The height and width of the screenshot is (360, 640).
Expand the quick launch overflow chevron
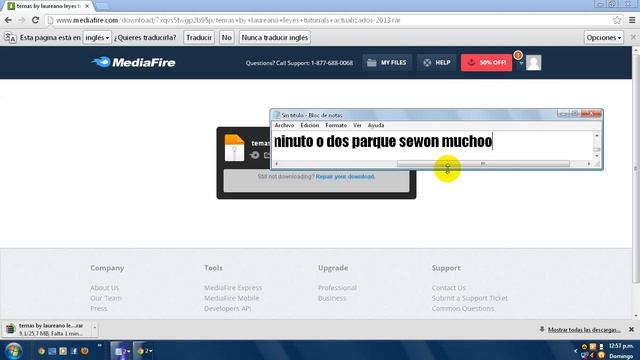point(100,346)
